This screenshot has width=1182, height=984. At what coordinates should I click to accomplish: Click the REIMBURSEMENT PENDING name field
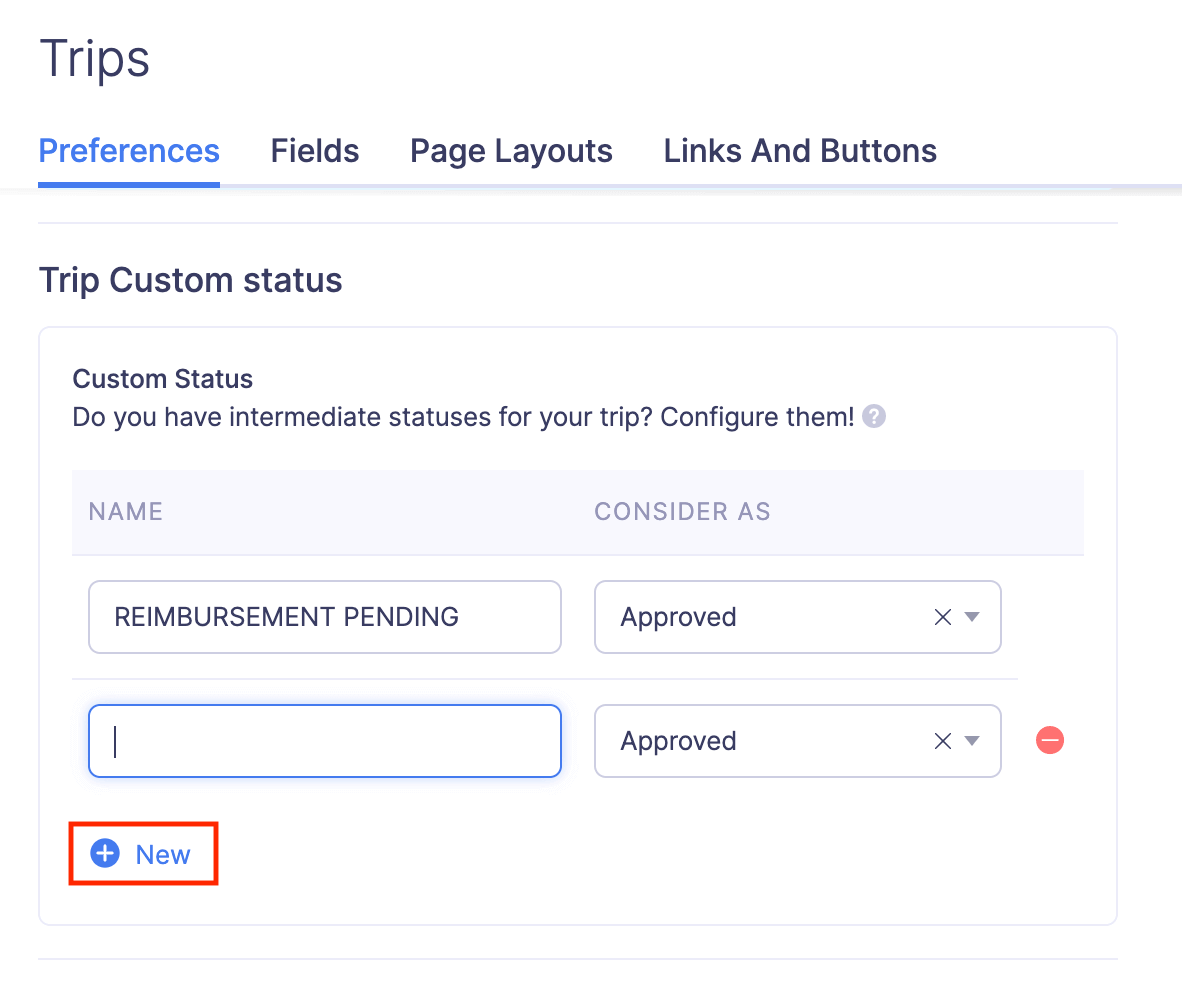[324, 617]
